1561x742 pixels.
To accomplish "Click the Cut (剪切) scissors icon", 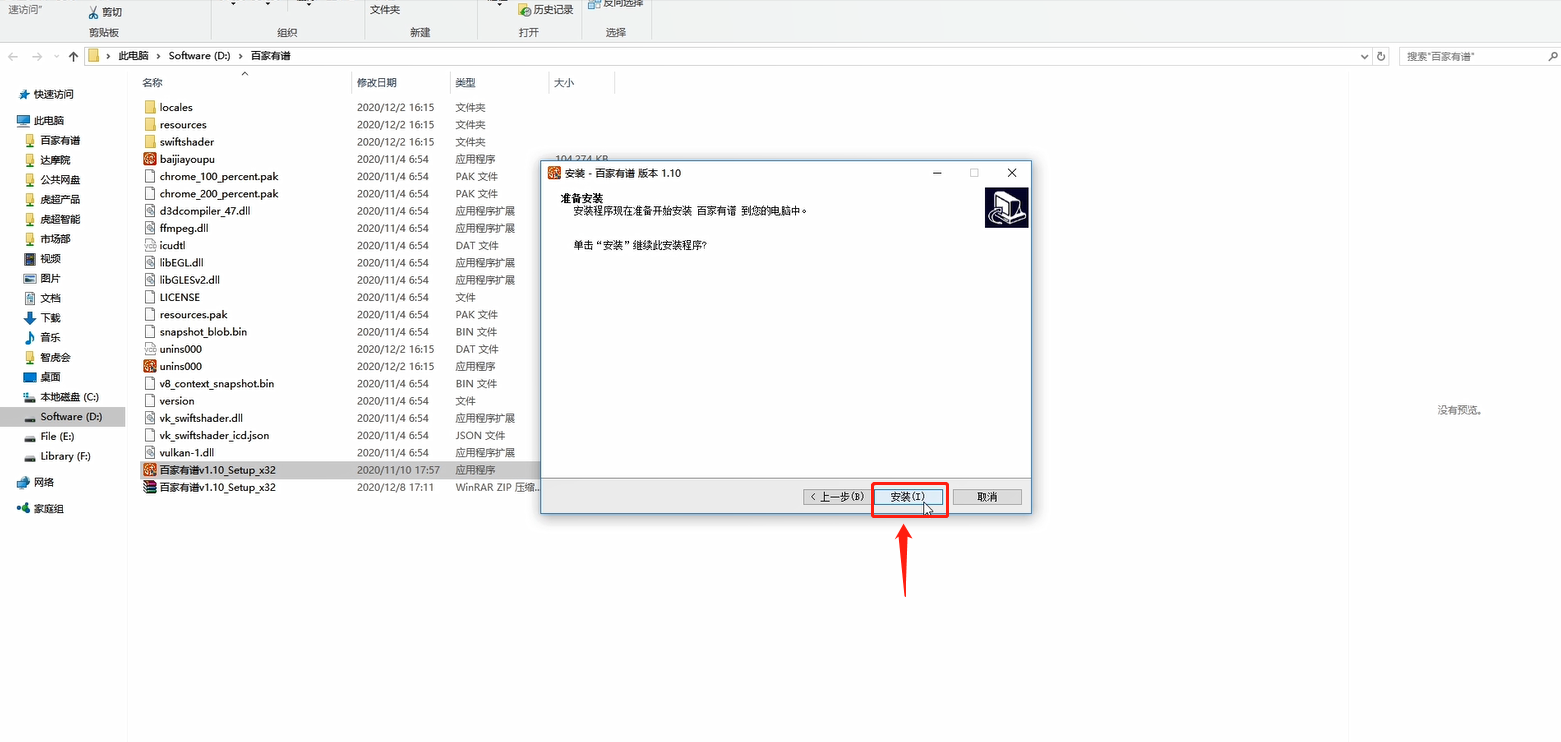I will point(93,12).
